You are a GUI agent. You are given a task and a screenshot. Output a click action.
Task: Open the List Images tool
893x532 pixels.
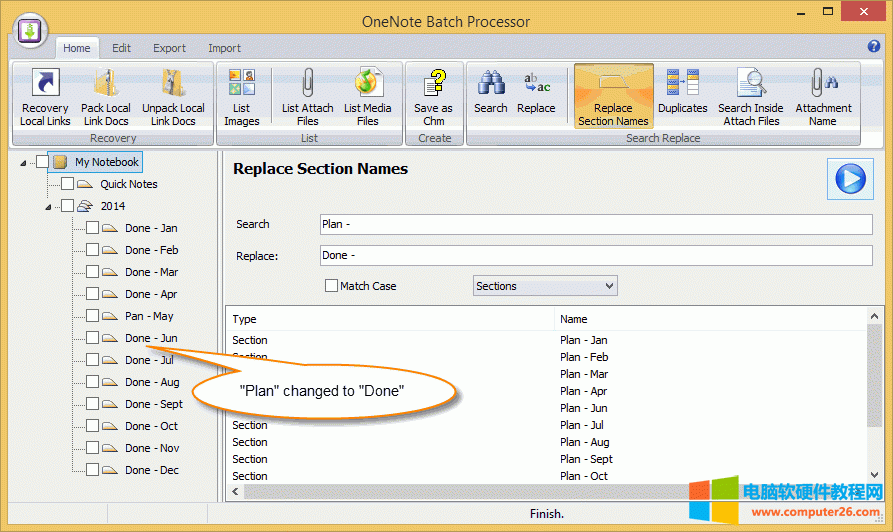coord(241,97)
